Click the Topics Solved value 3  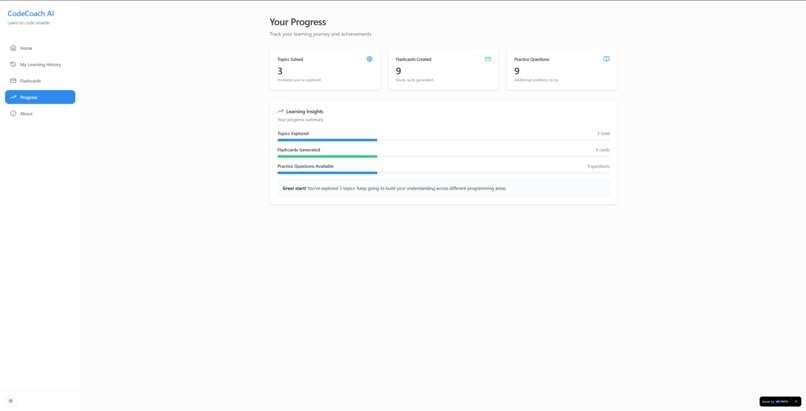point(280,71)
